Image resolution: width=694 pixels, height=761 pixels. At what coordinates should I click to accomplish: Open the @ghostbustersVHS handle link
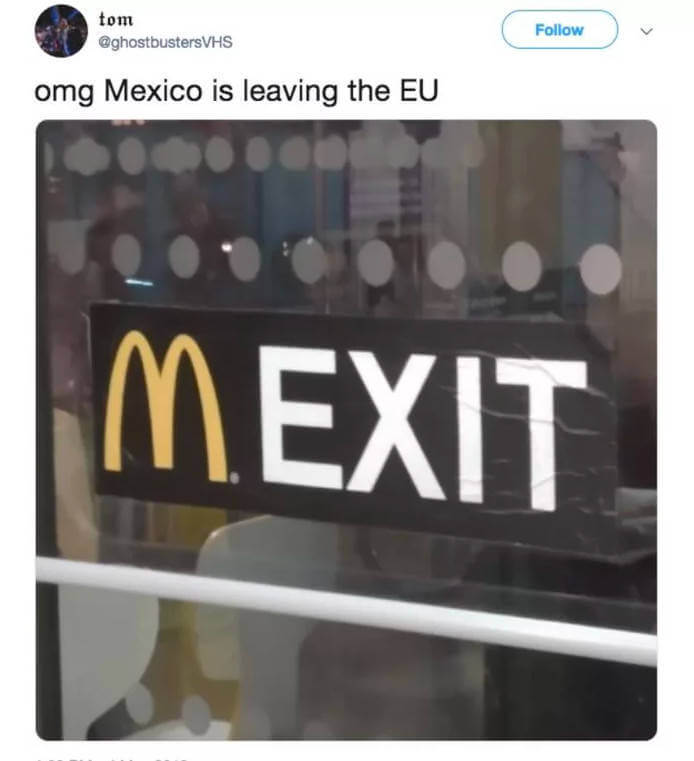(x=165, y=42)
